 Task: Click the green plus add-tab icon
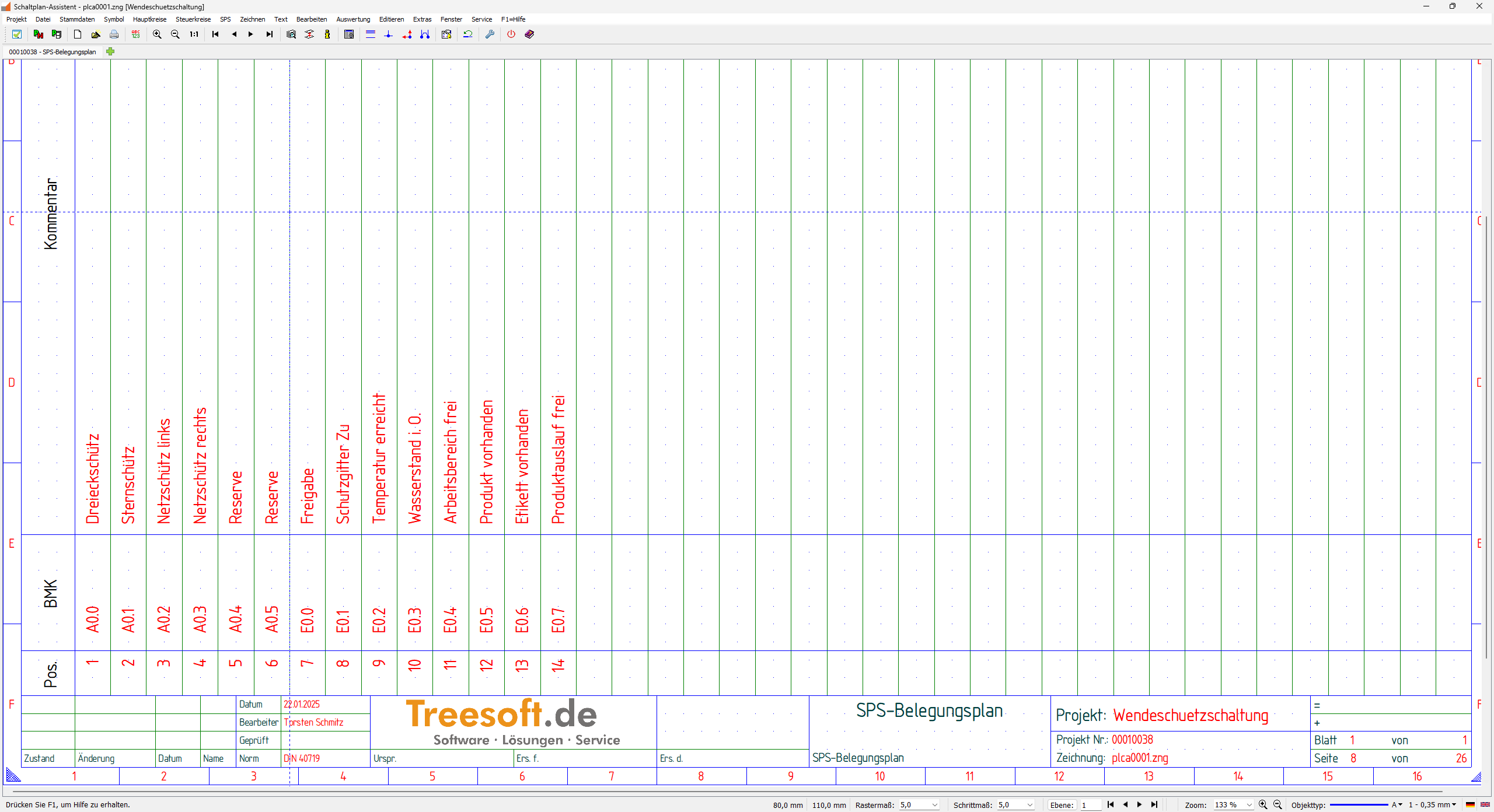tap(110, 51)
